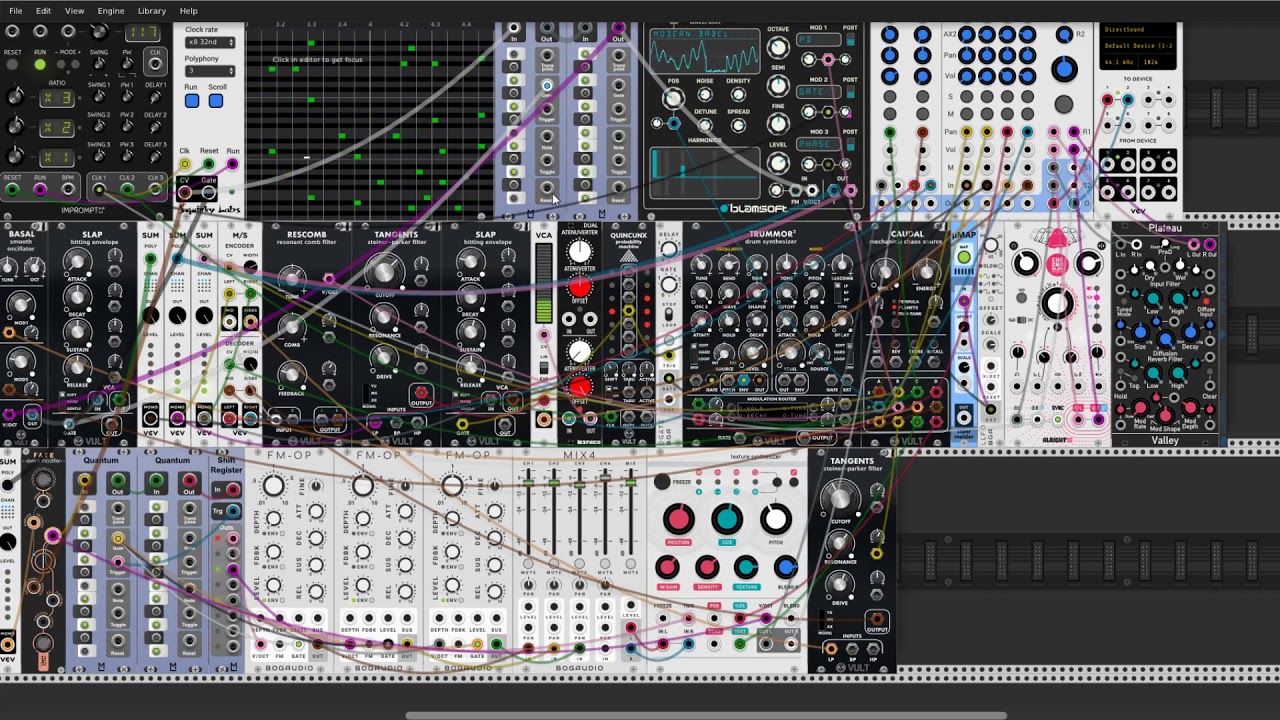Click the master CLK output jack beside PW

coord(155,66)
